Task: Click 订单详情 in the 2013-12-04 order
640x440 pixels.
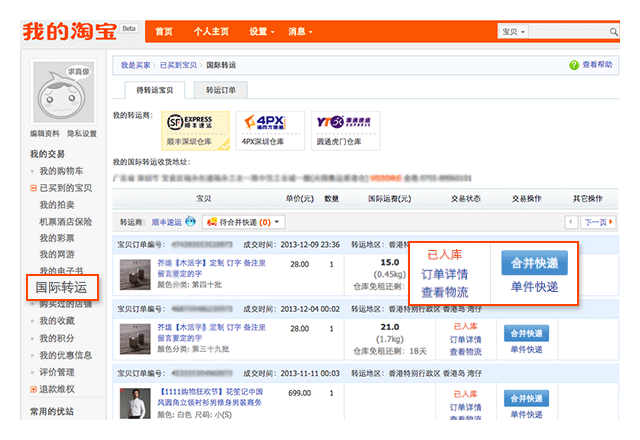Action: click(x=465, y=340)
